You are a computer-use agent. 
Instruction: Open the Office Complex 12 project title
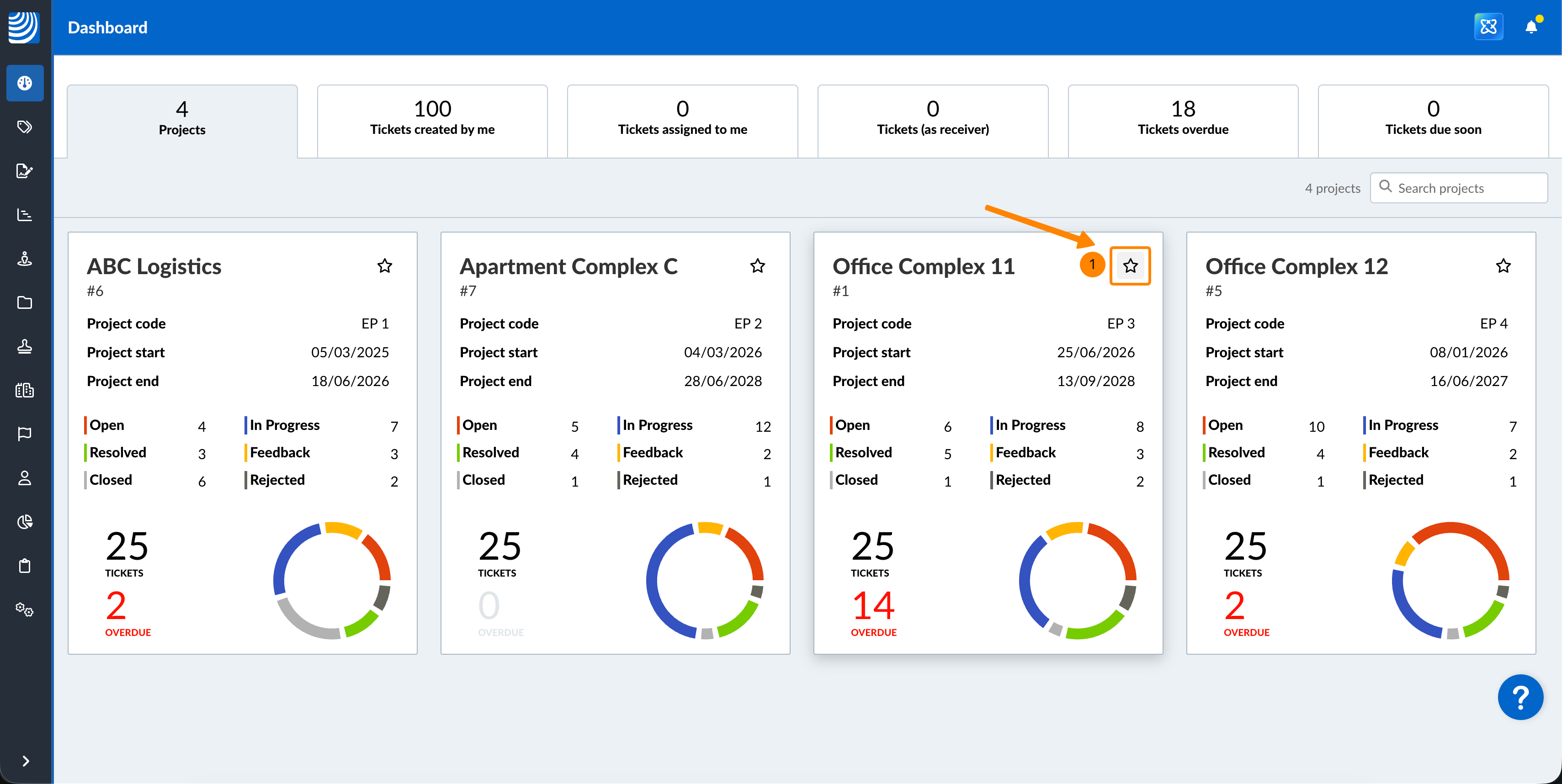pyautogui.click(x=1296, y=266)
